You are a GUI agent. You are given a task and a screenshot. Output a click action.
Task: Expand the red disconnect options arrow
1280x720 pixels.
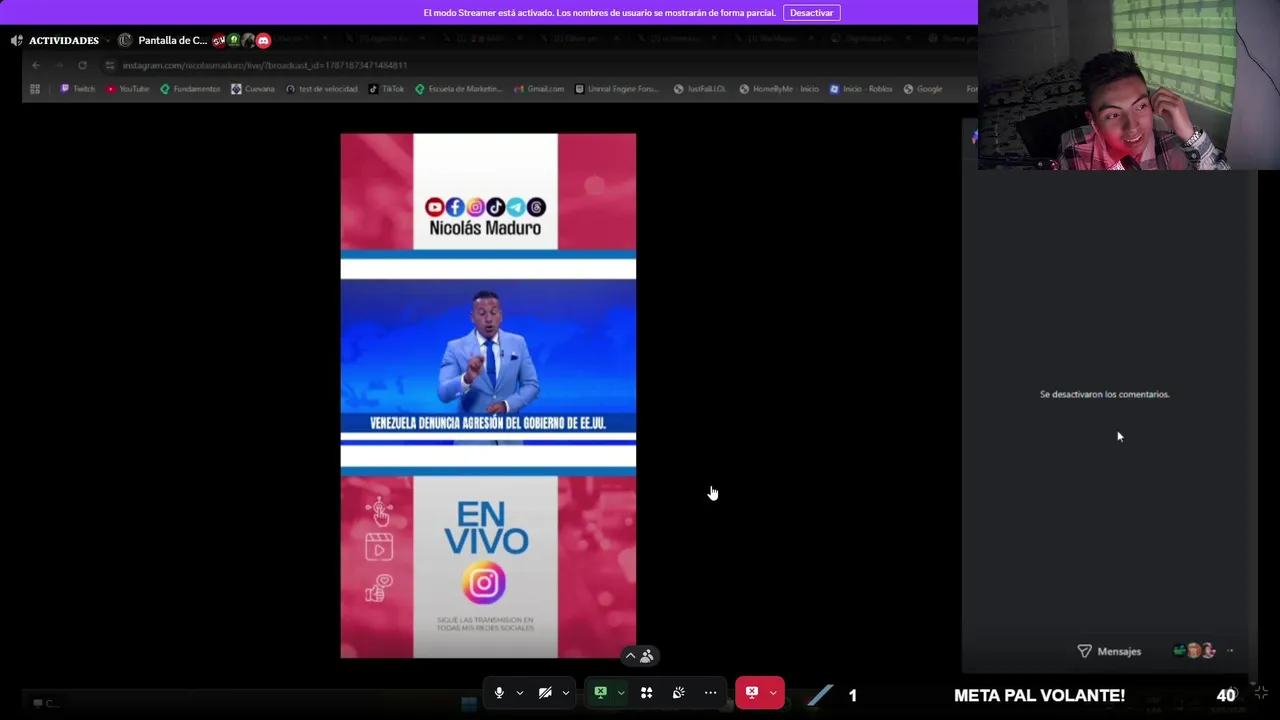tap(773, 693)
